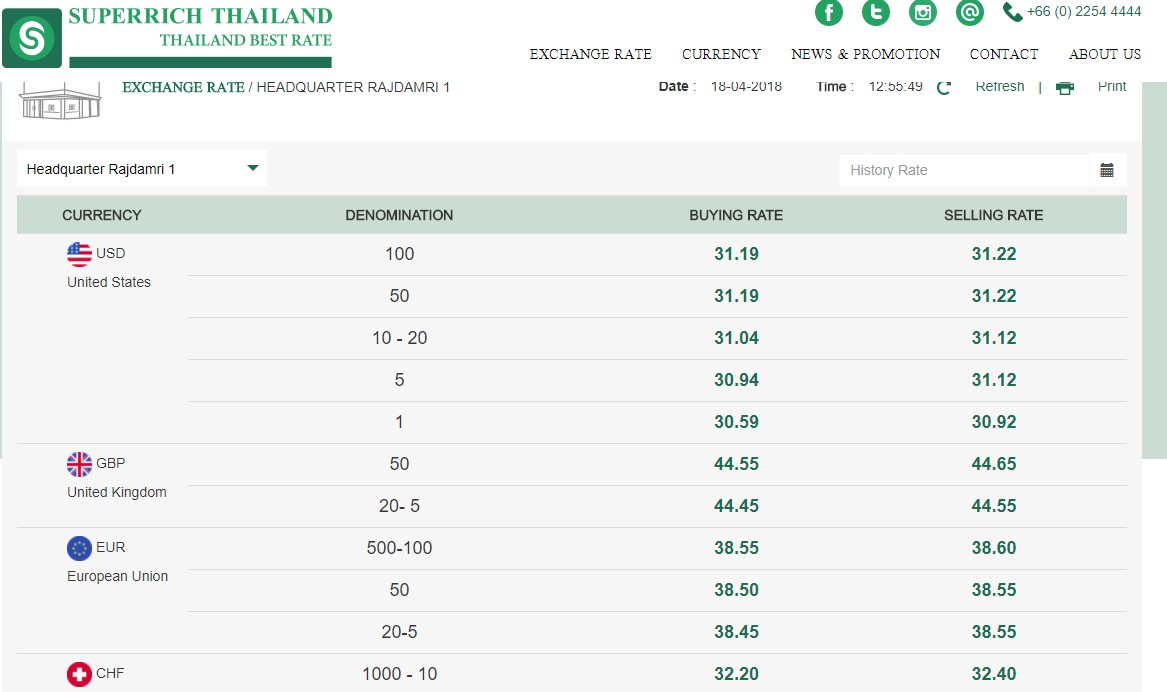Image resolution: width=1167 pixels, height=692 pixels.
Task: Click the time value 12:55:49
Action: point(895,86)
